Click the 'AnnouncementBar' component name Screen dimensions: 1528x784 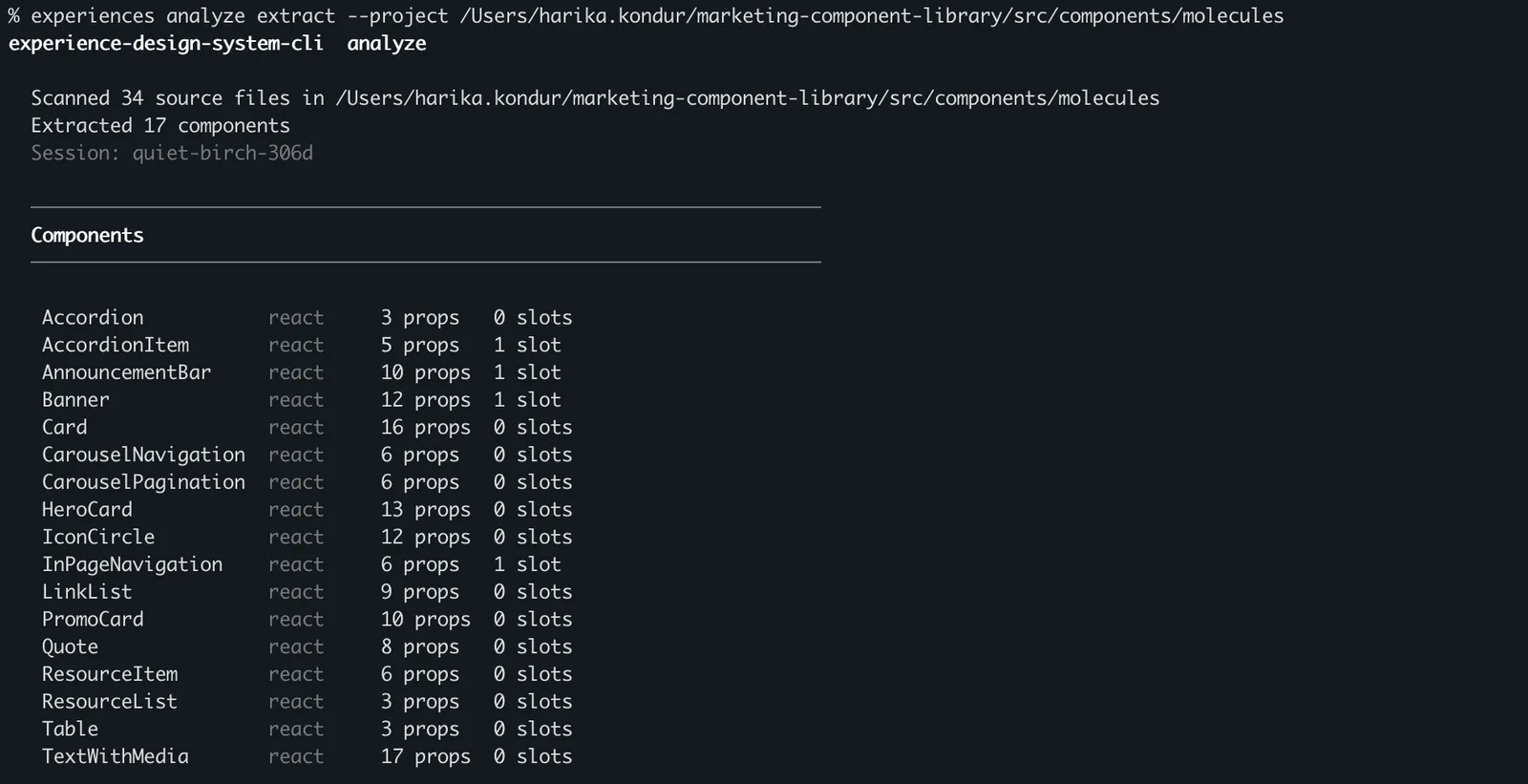pos(126,372)
